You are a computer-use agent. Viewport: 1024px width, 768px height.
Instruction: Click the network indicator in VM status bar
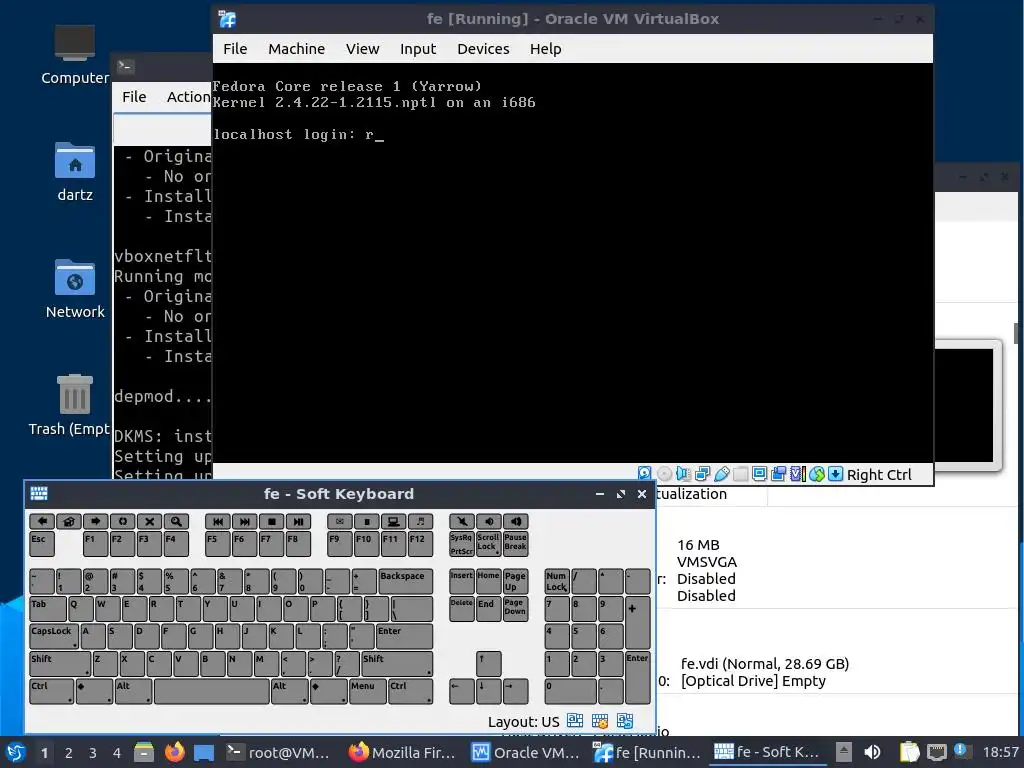point(703,473)
